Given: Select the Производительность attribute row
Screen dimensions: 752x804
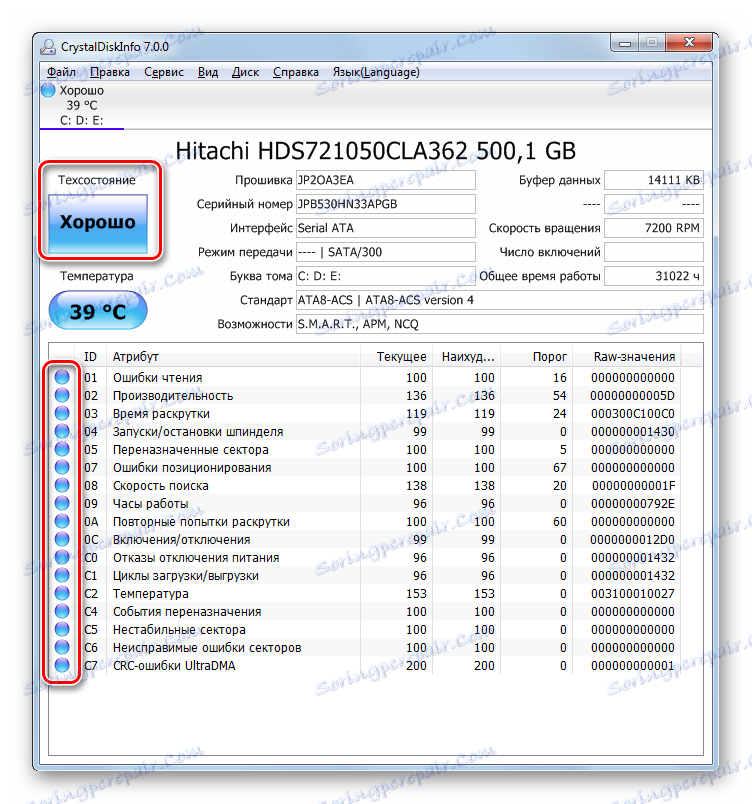Looking at the screenshot, I should [x=365, y=395].
